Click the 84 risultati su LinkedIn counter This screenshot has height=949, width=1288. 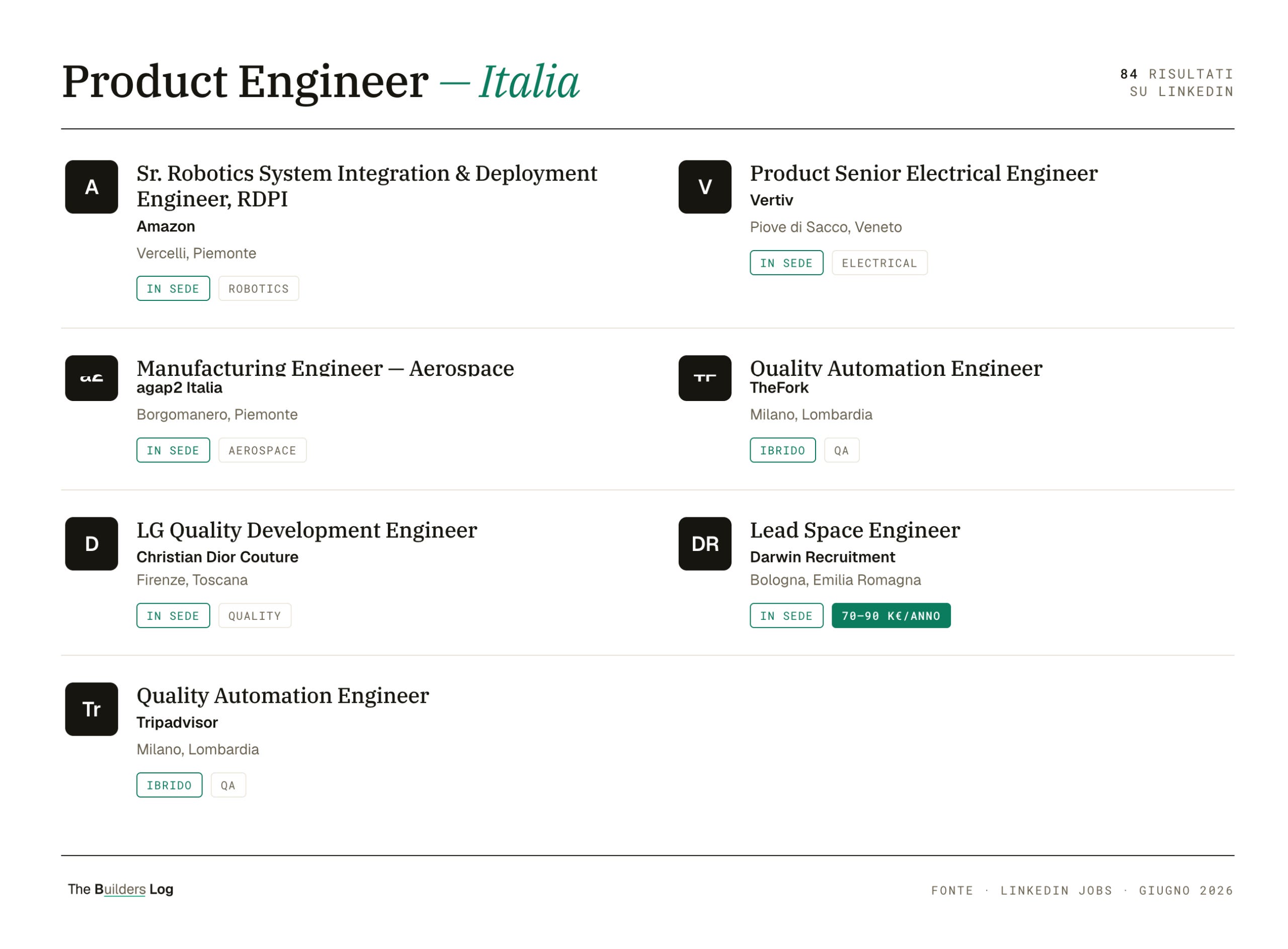click(x=1177, y=83)
